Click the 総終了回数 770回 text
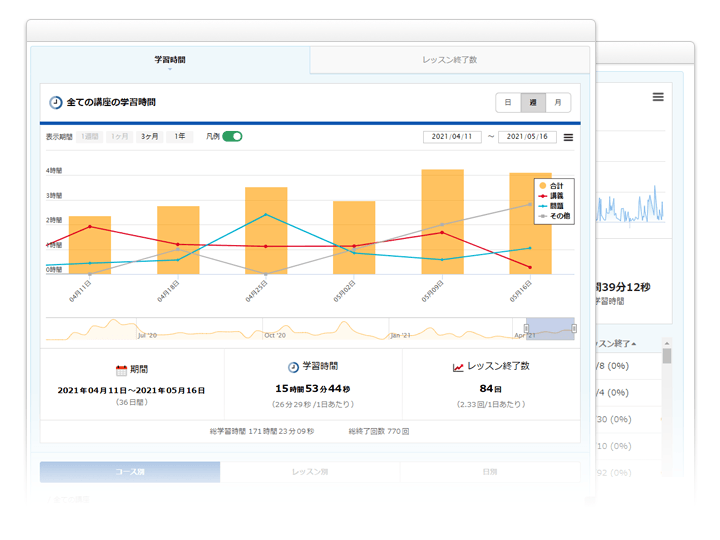The height and width of the screenshot is (540, 720). tap(379, 431)
